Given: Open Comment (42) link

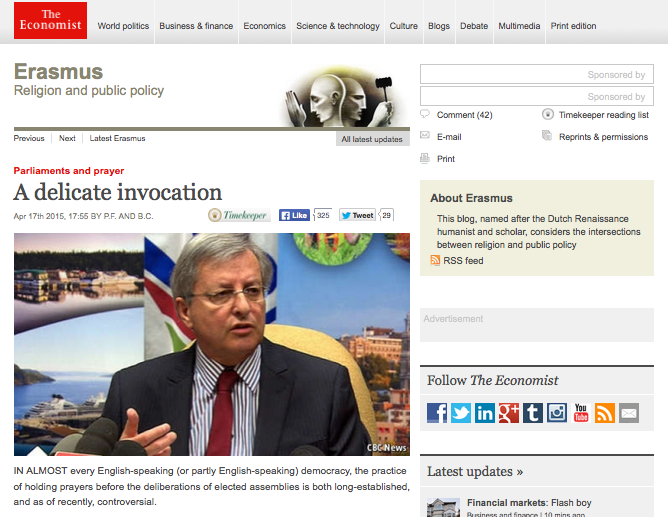Looking at the screenshot, I should pos(464,115).
